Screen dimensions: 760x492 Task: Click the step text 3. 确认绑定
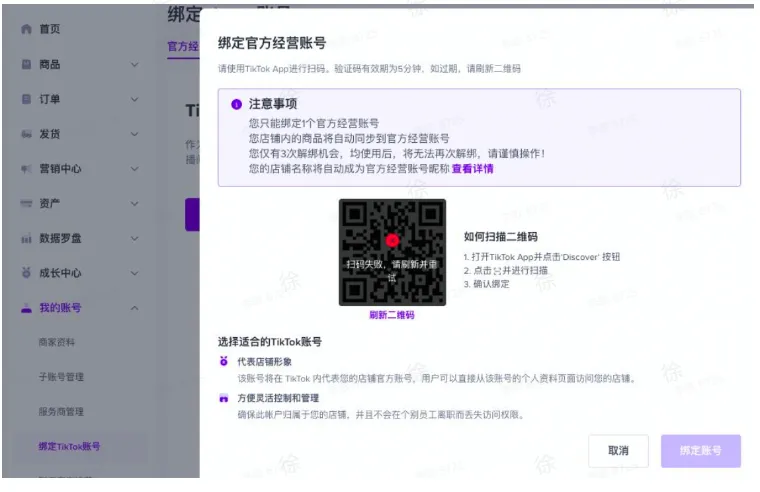click(x=487, y=284)
